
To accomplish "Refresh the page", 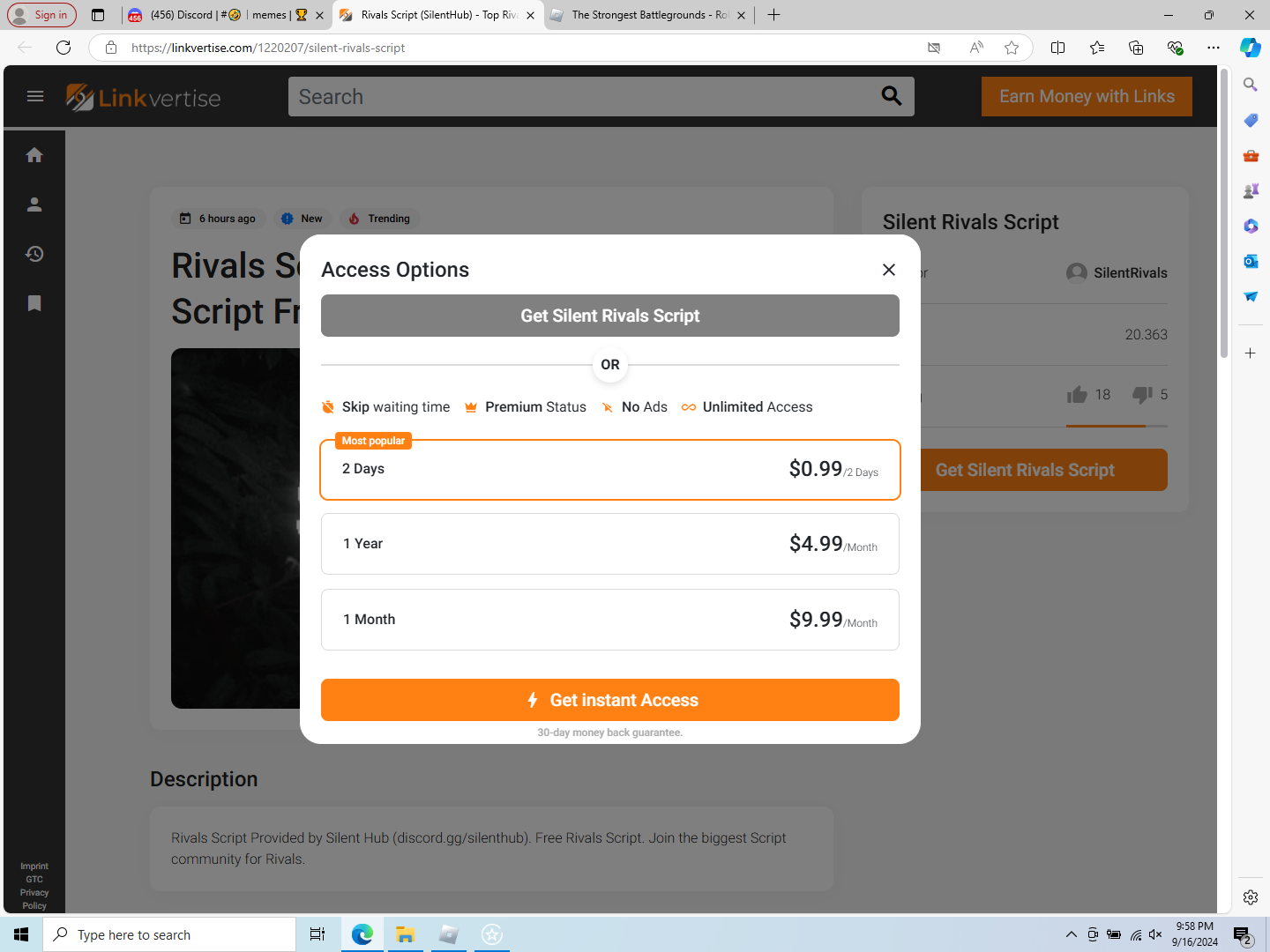I will (x=63, y=48).
